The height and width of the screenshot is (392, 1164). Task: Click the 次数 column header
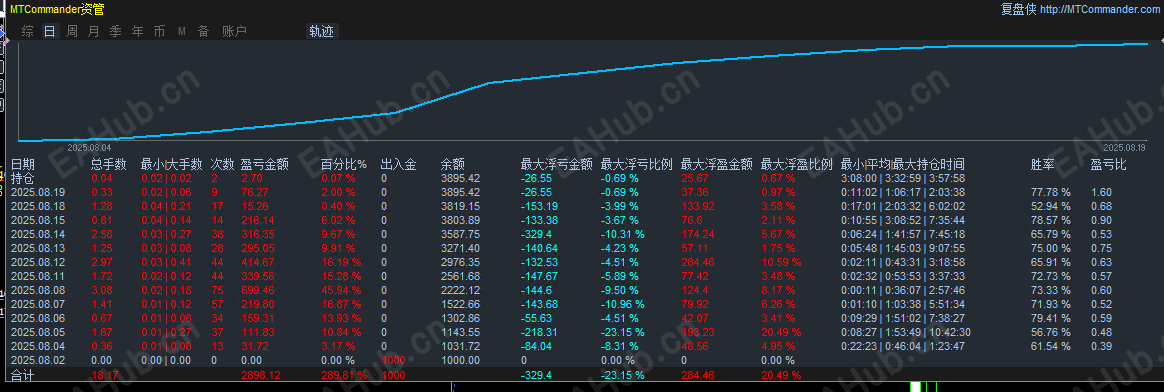[x=223, y=164]
